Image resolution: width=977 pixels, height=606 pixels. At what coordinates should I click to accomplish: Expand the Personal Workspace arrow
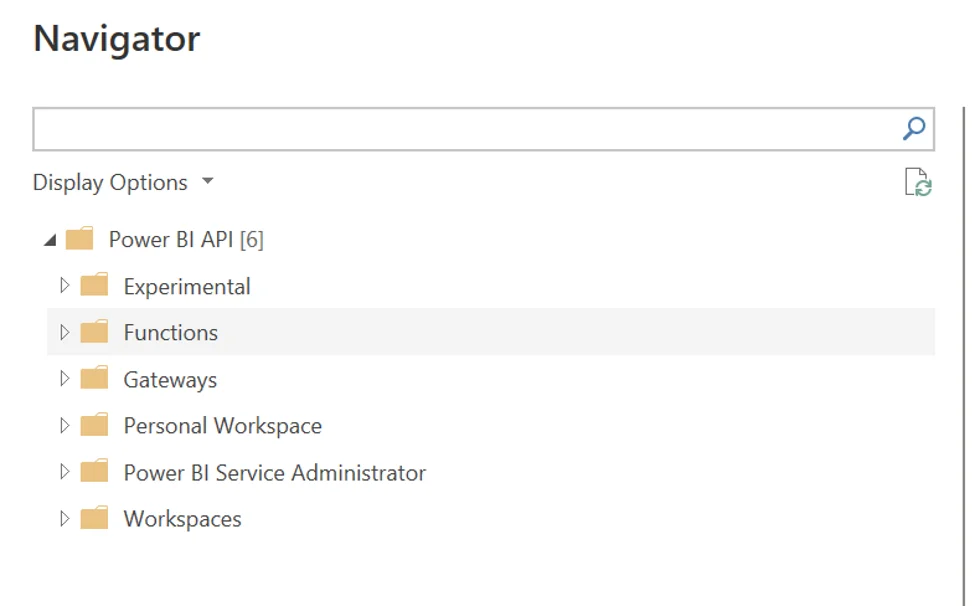pyautogui.click(x=65, y=426)
